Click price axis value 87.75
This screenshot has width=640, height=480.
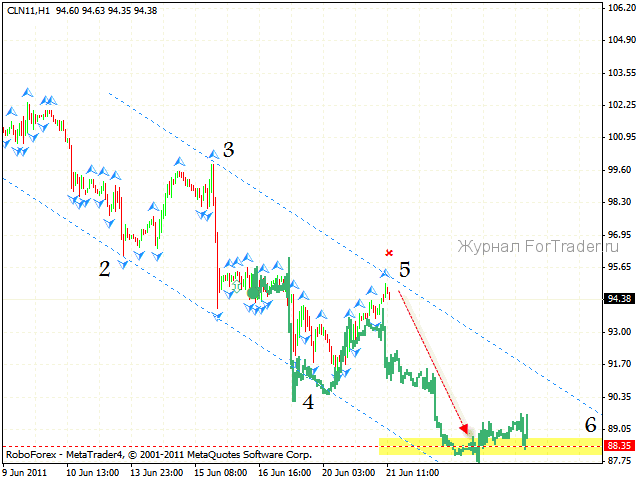pyautogui.click(x=622, y=460)
